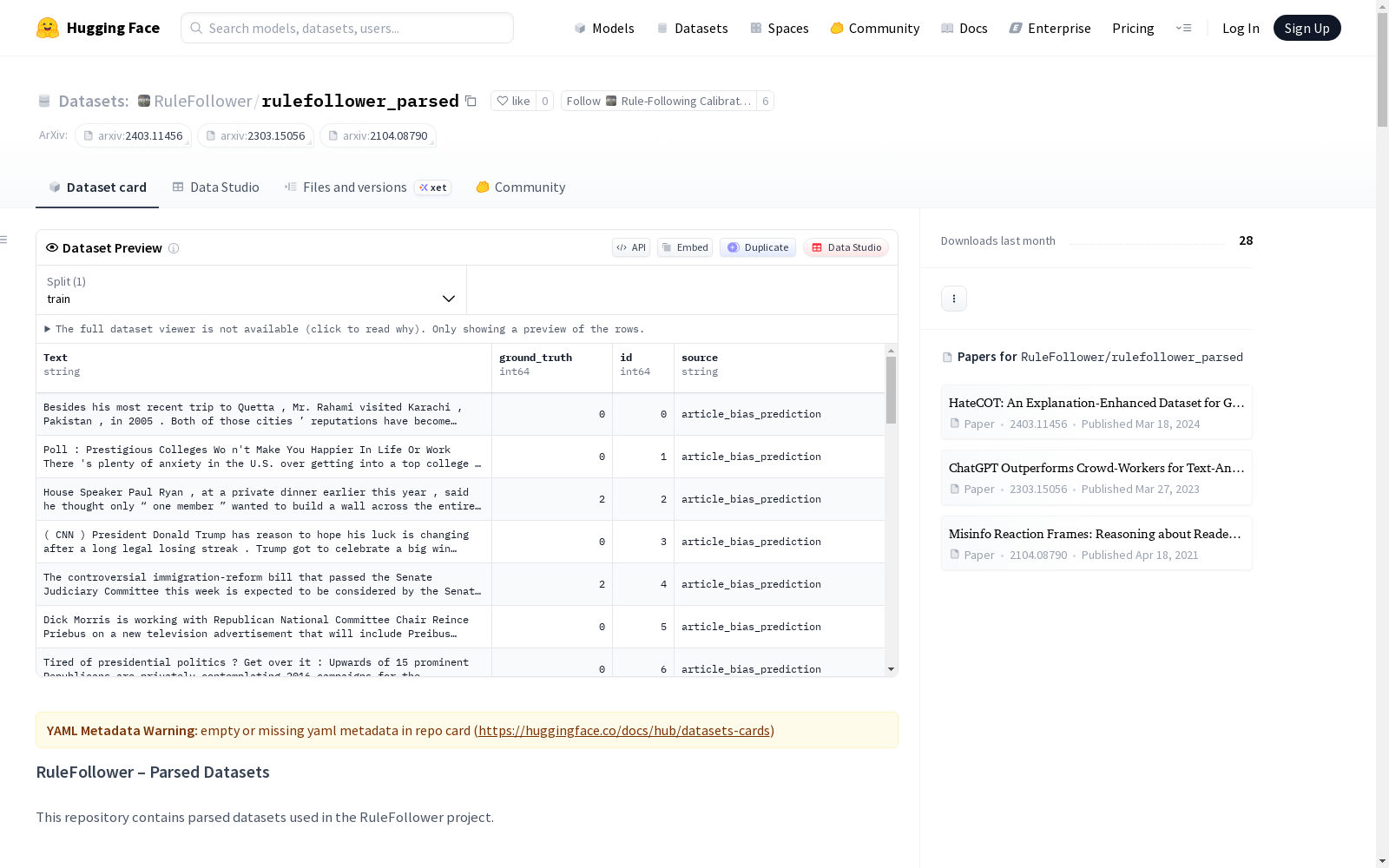
Task: Click the Hugging Face logo icon
Action: pos(48,28)
